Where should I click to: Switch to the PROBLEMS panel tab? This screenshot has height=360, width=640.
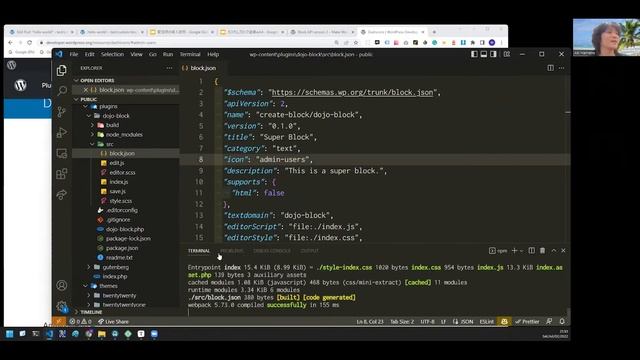pyautogui.click(x=231, y=251)
